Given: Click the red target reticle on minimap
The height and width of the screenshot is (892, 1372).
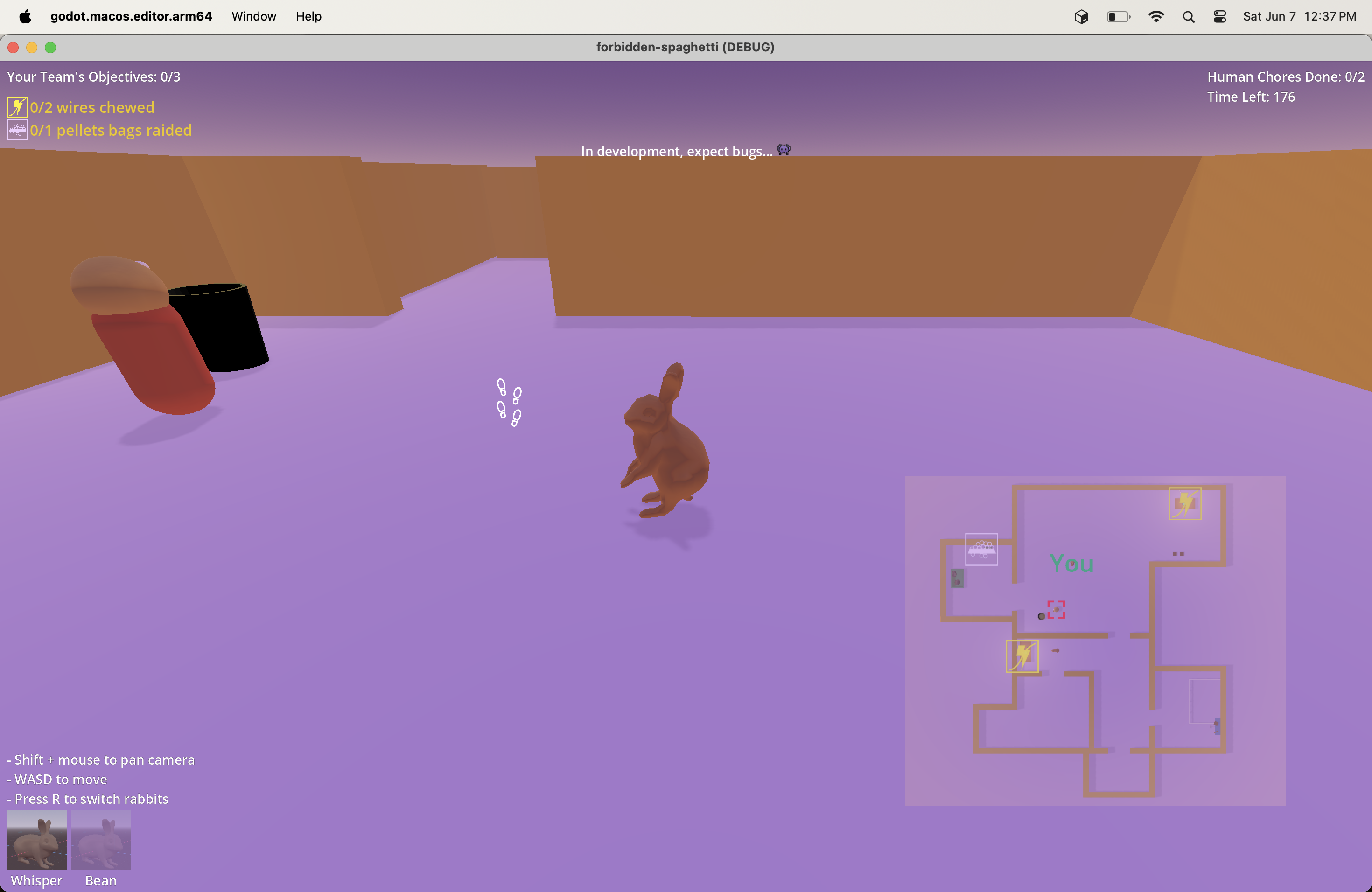Looking at the screenshot, I should pos(1056,609).
